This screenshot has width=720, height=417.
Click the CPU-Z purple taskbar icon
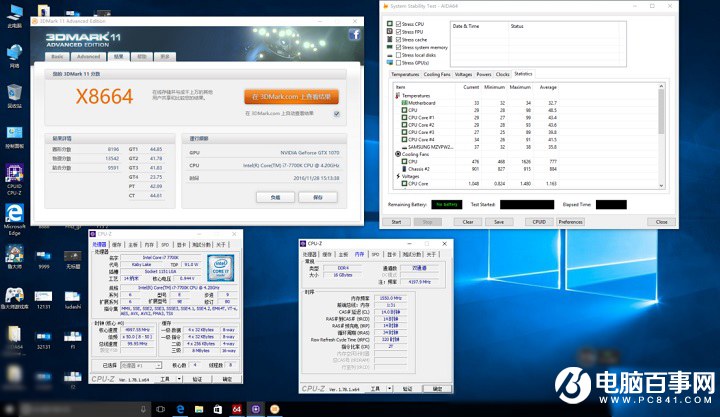click(x=256, y=409)
